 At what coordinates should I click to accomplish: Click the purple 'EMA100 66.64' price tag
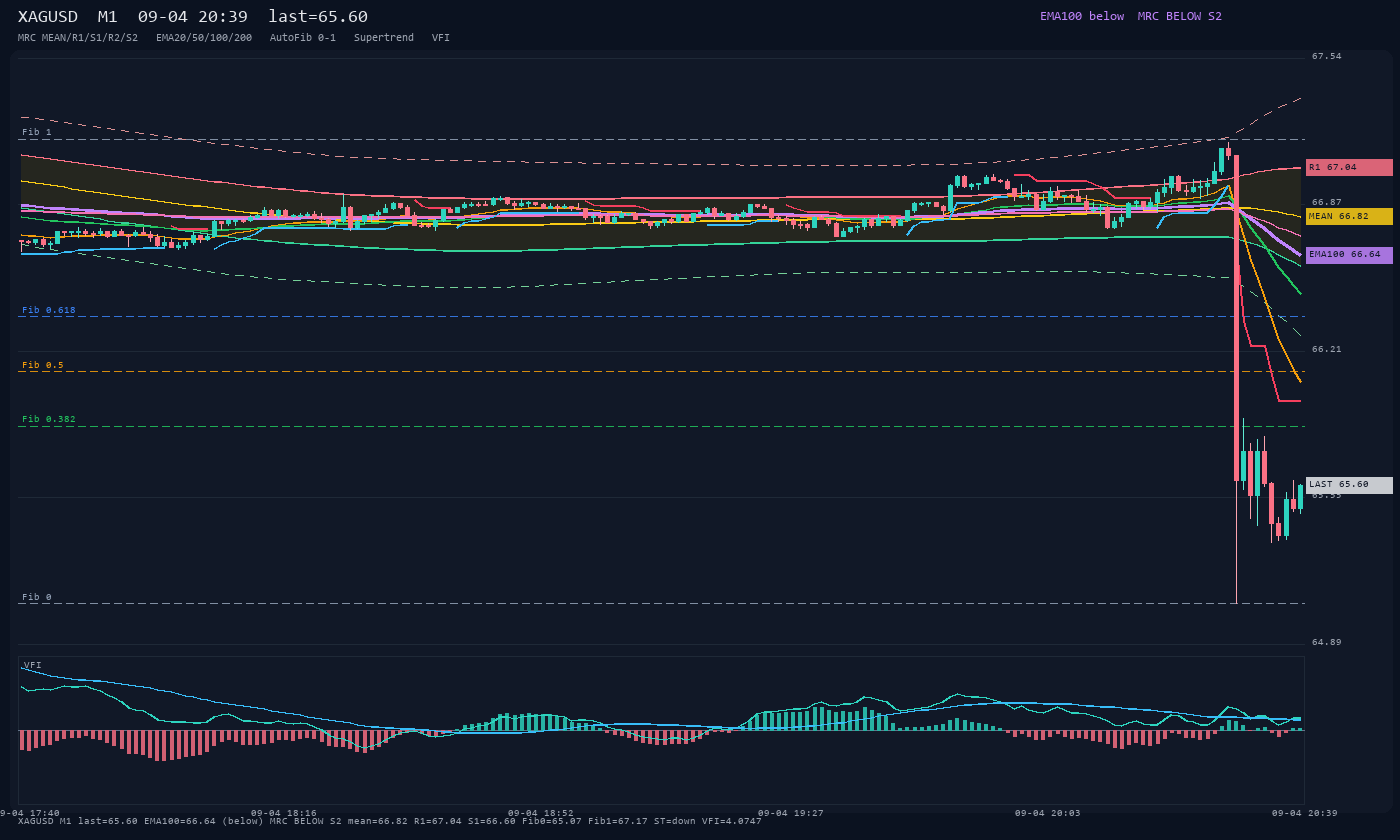(x=1349, y=255)
